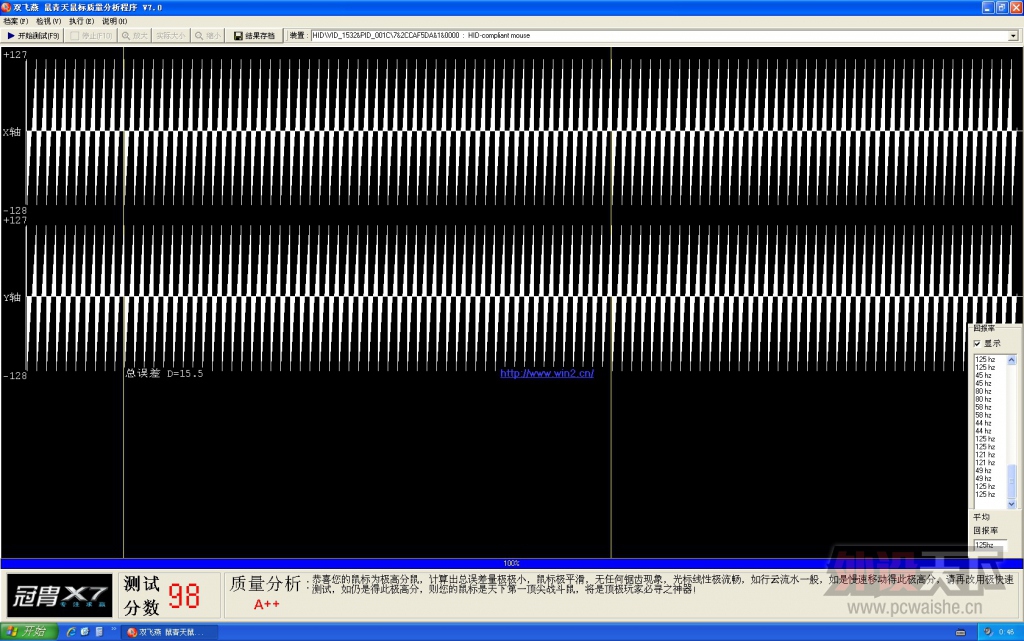The image size is (1024, 641).
Task: Toggle the 显示 report rate checkbox
Action: click(977, 343)
